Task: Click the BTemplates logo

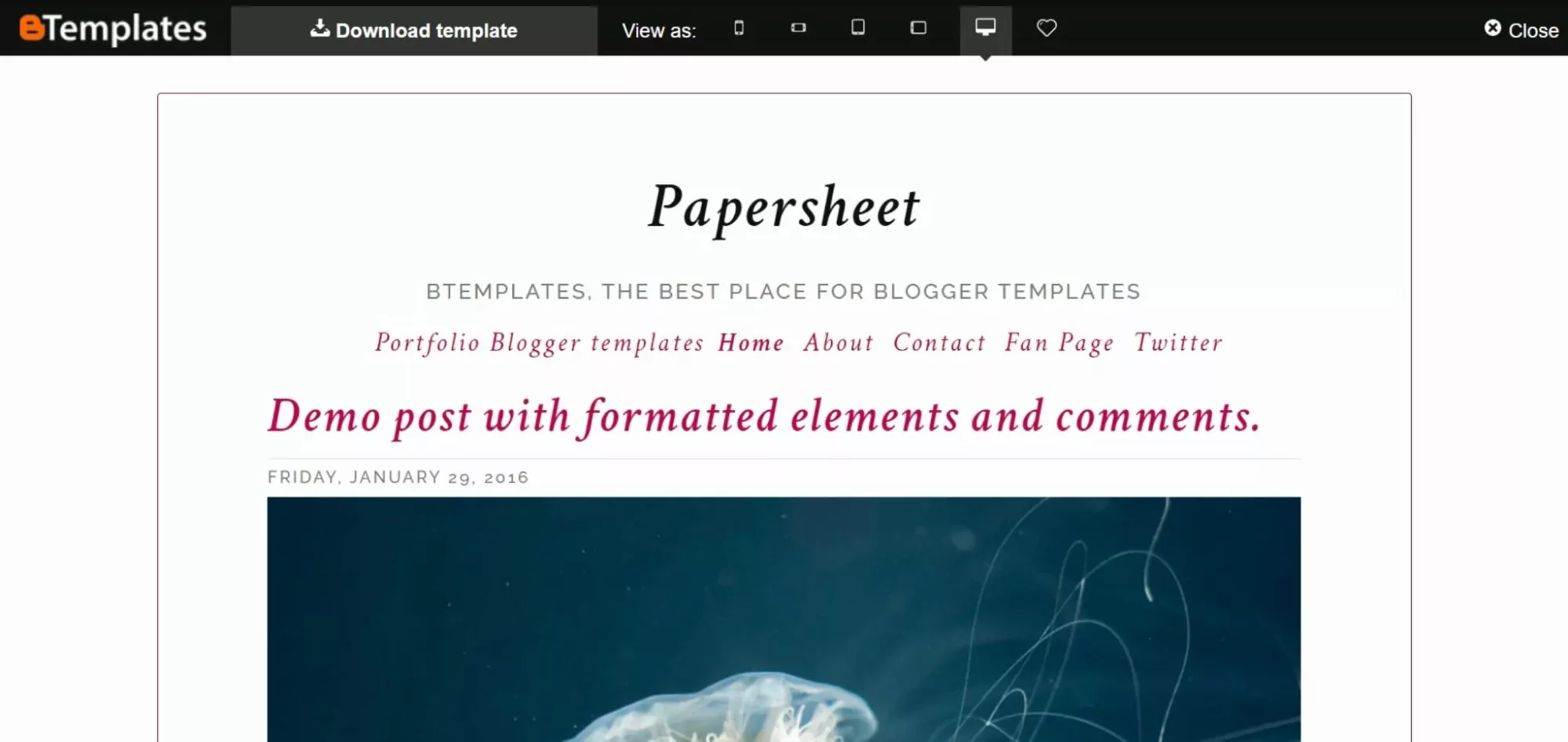Action: [x=115, y=28]
